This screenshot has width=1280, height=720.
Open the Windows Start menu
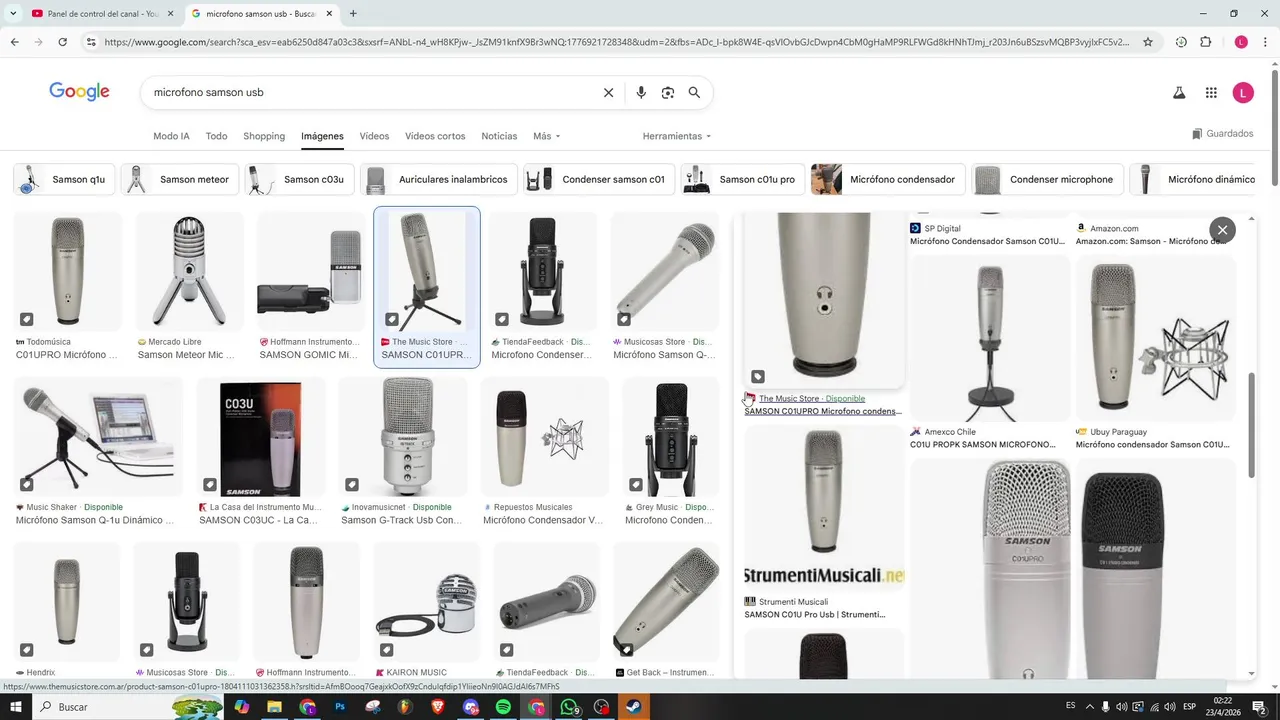(x=16, y=707)
